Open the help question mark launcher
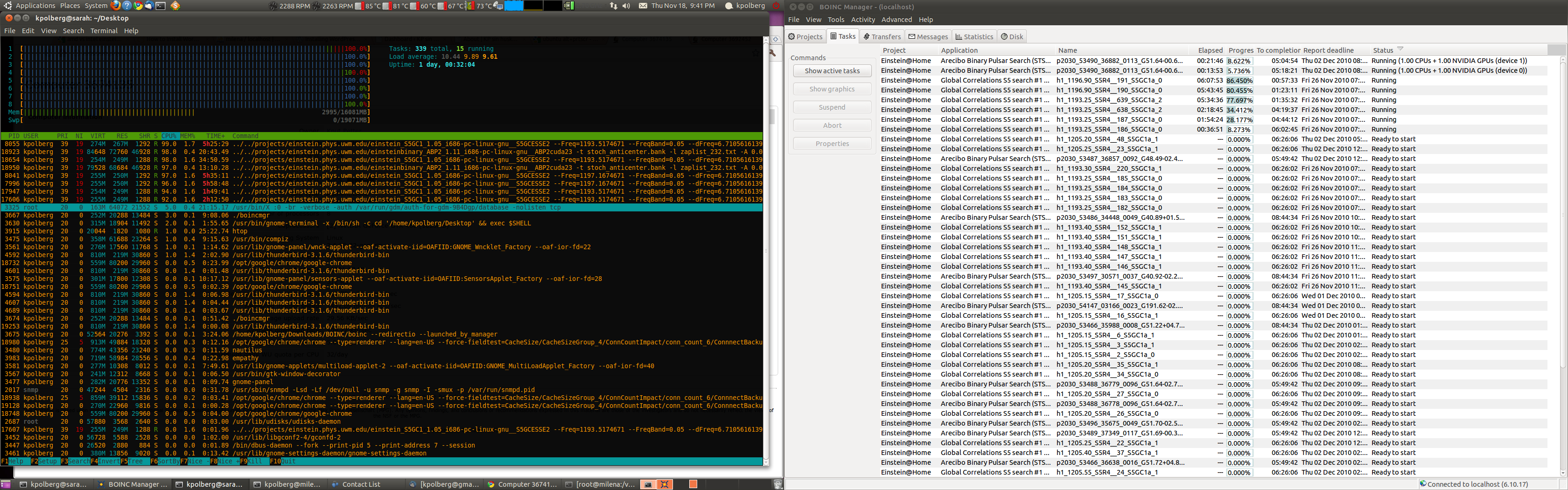The width and height of the screenshot is (1568, 490). click(x=126, y=6)
